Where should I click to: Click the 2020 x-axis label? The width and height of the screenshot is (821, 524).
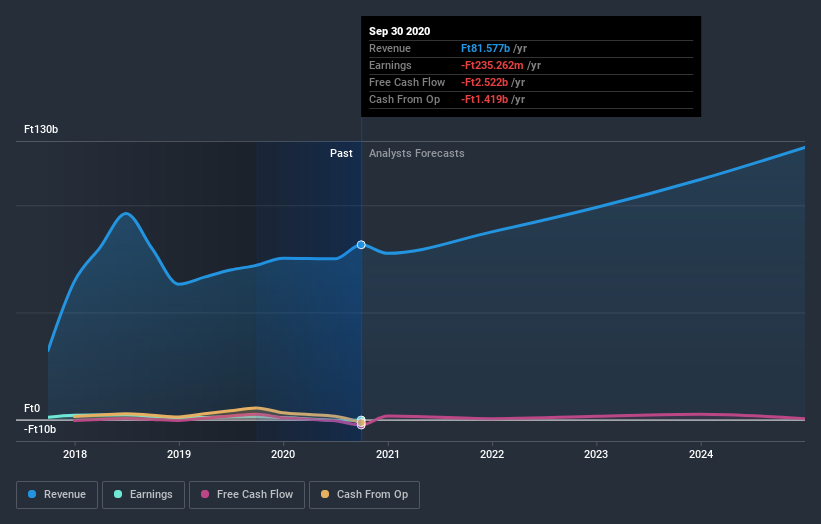coord(283,454)
